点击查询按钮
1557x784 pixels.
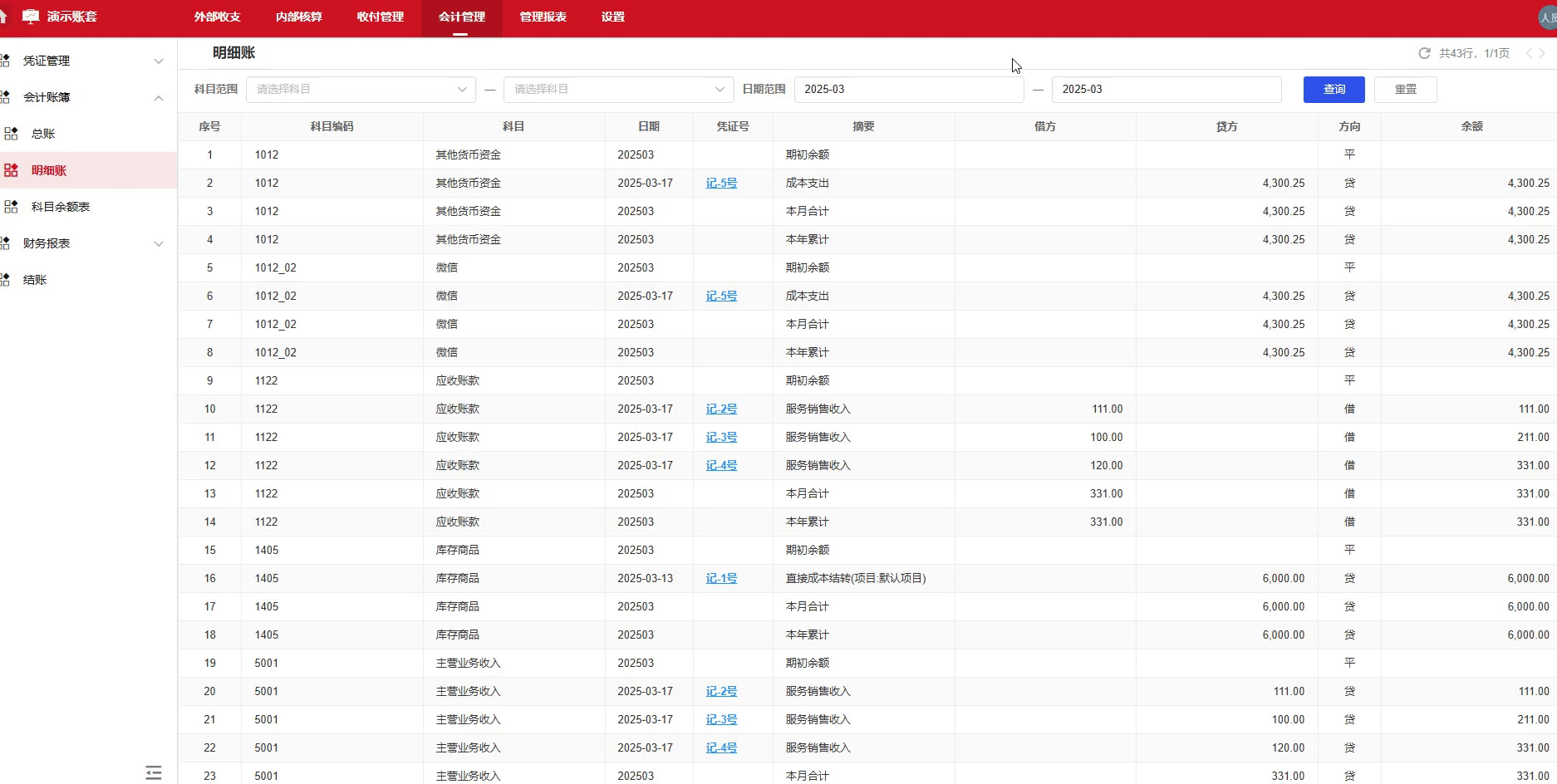tap(1334, 89)
